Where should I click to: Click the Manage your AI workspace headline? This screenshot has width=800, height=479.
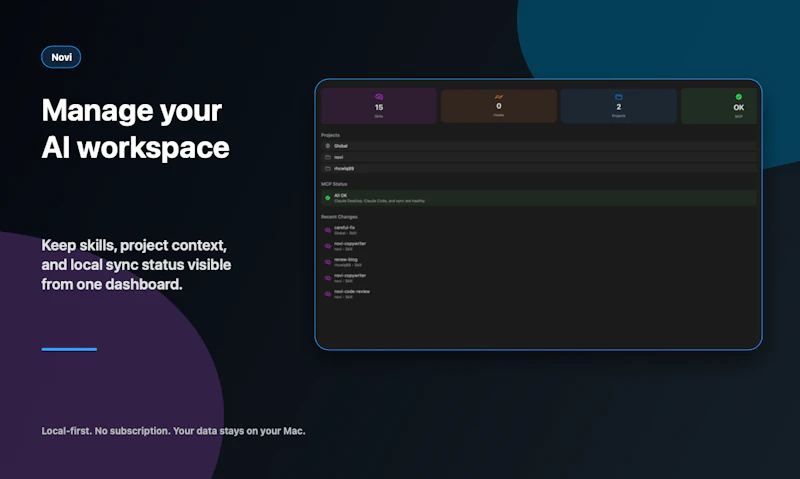[135, 129]
